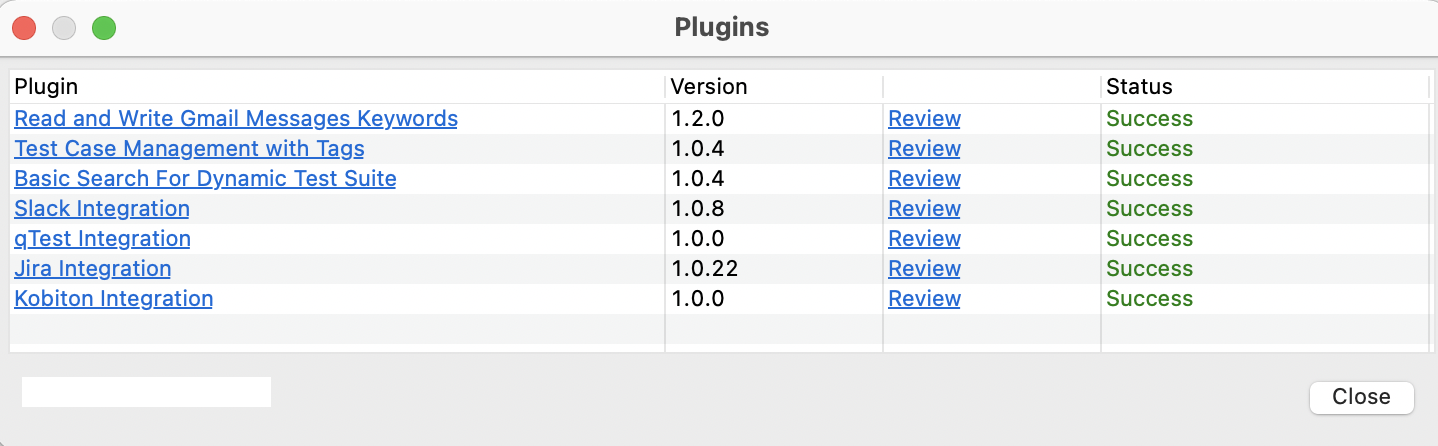Click the Plugin column header
Viewport: 1438px width, 446px height.
[336, 87]
